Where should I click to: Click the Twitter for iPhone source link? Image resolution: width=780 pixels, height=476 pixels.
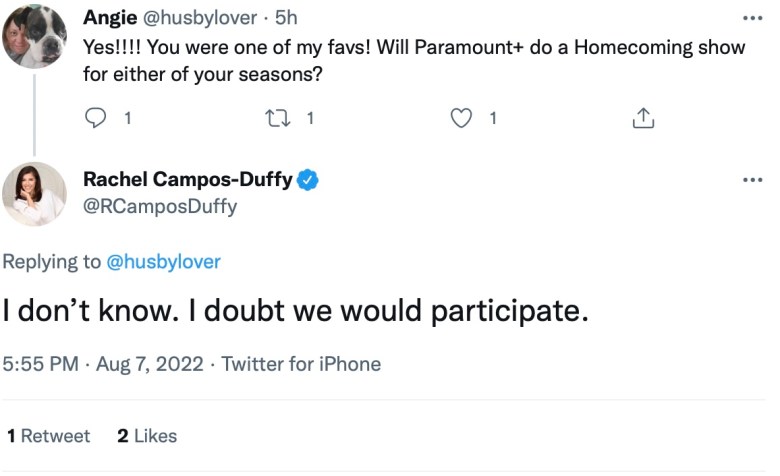(301, 364)
